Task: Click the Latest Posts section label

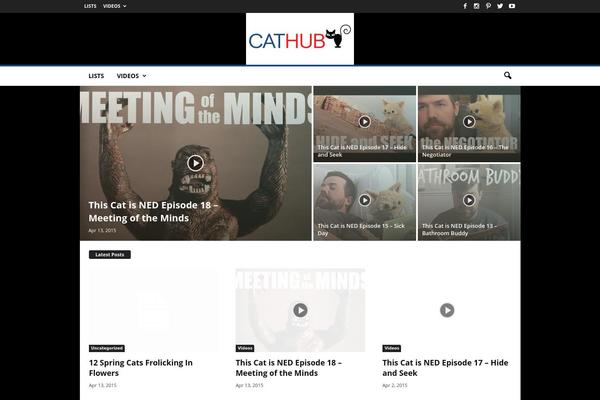Action: click(110, 255)
